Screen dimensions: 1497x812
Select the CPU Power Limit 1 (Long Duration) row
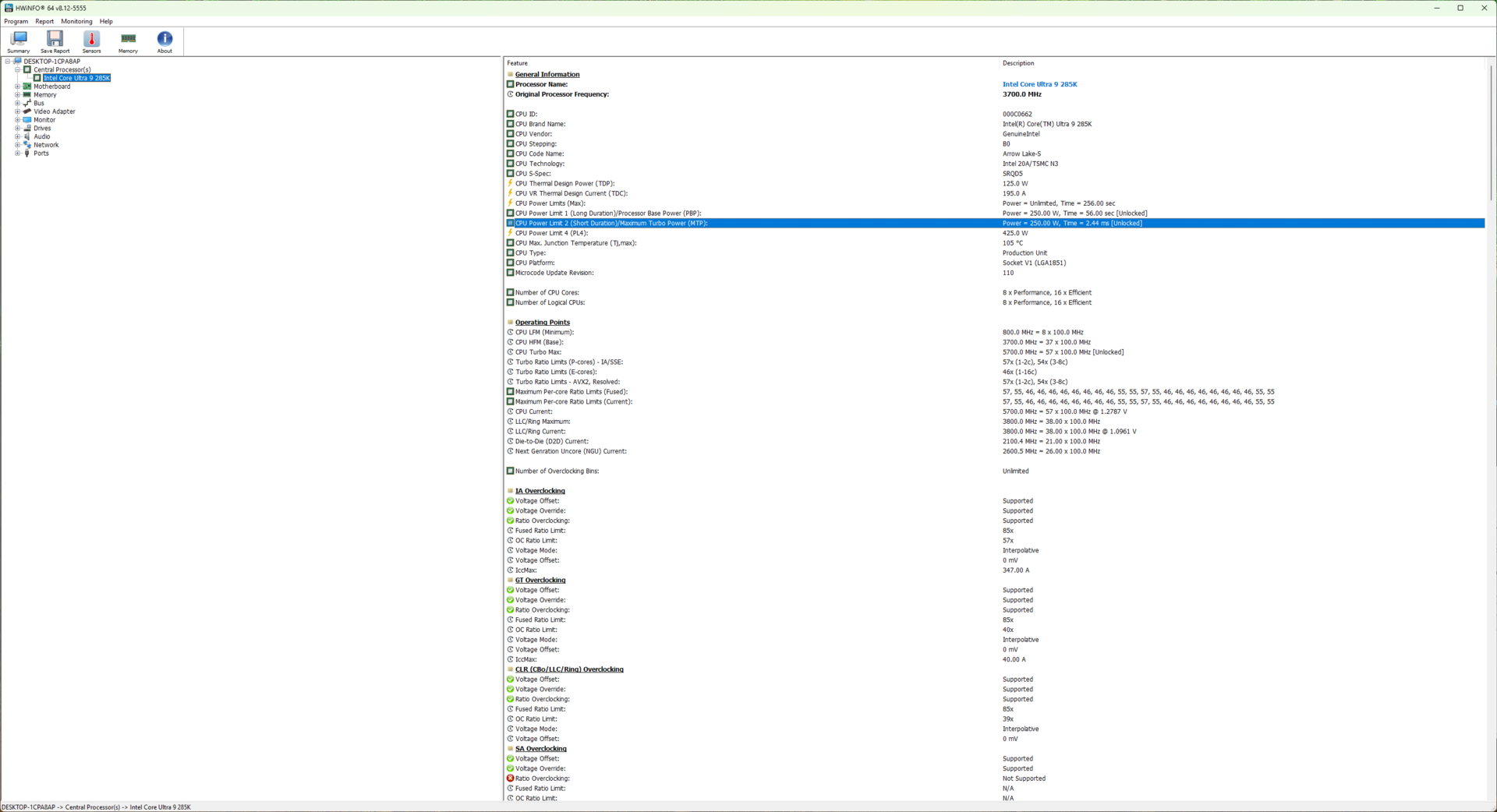(995, 214)
